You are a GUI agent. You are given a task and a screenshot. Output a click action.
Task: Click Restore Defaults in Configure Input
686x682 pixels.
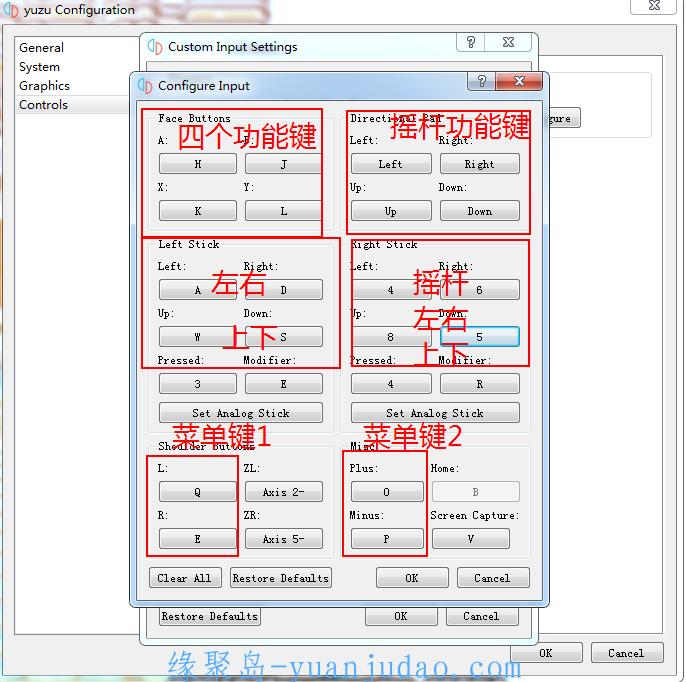(x=280, y=578)
